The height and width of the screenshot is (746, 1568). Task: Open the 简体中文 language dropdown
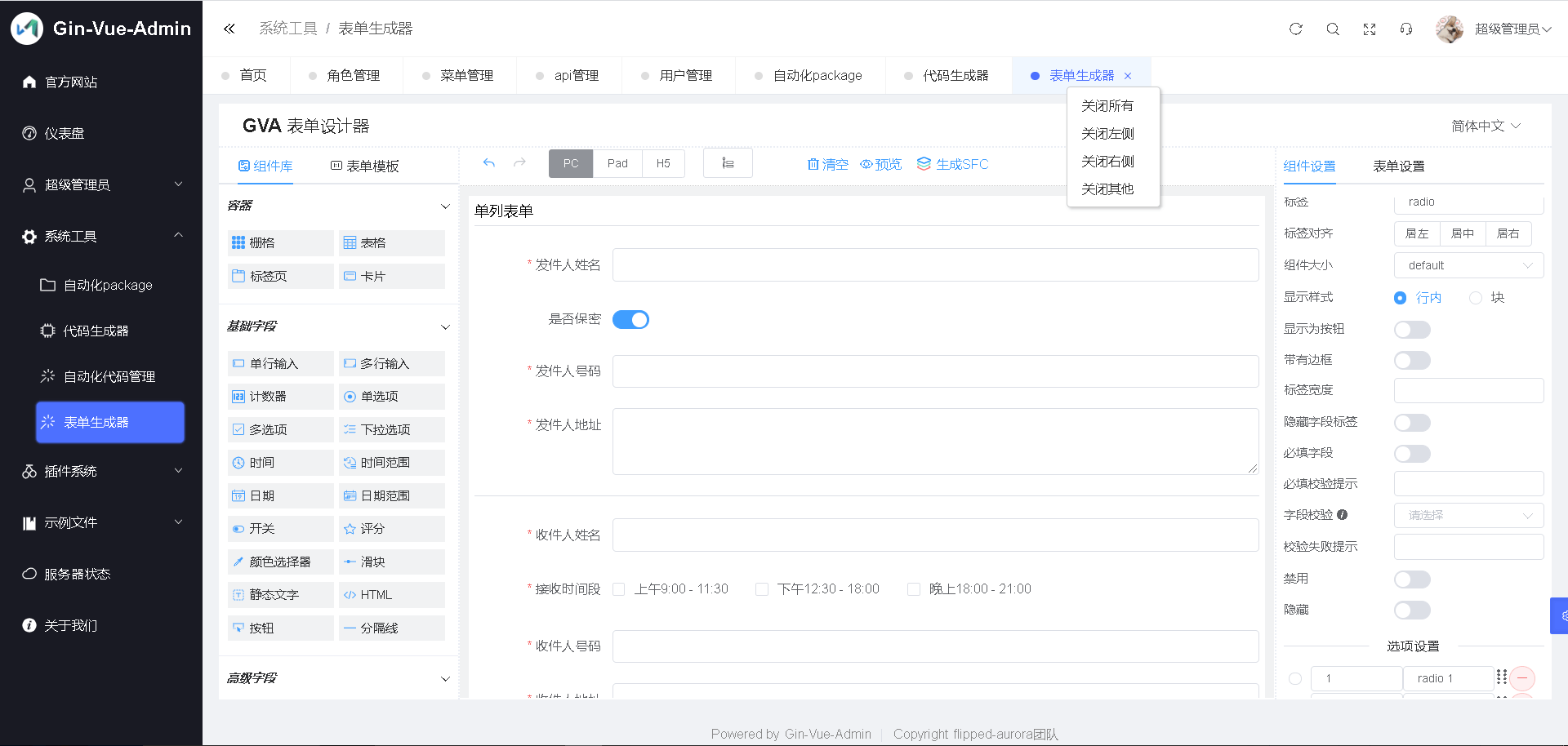click(1486, 126)
